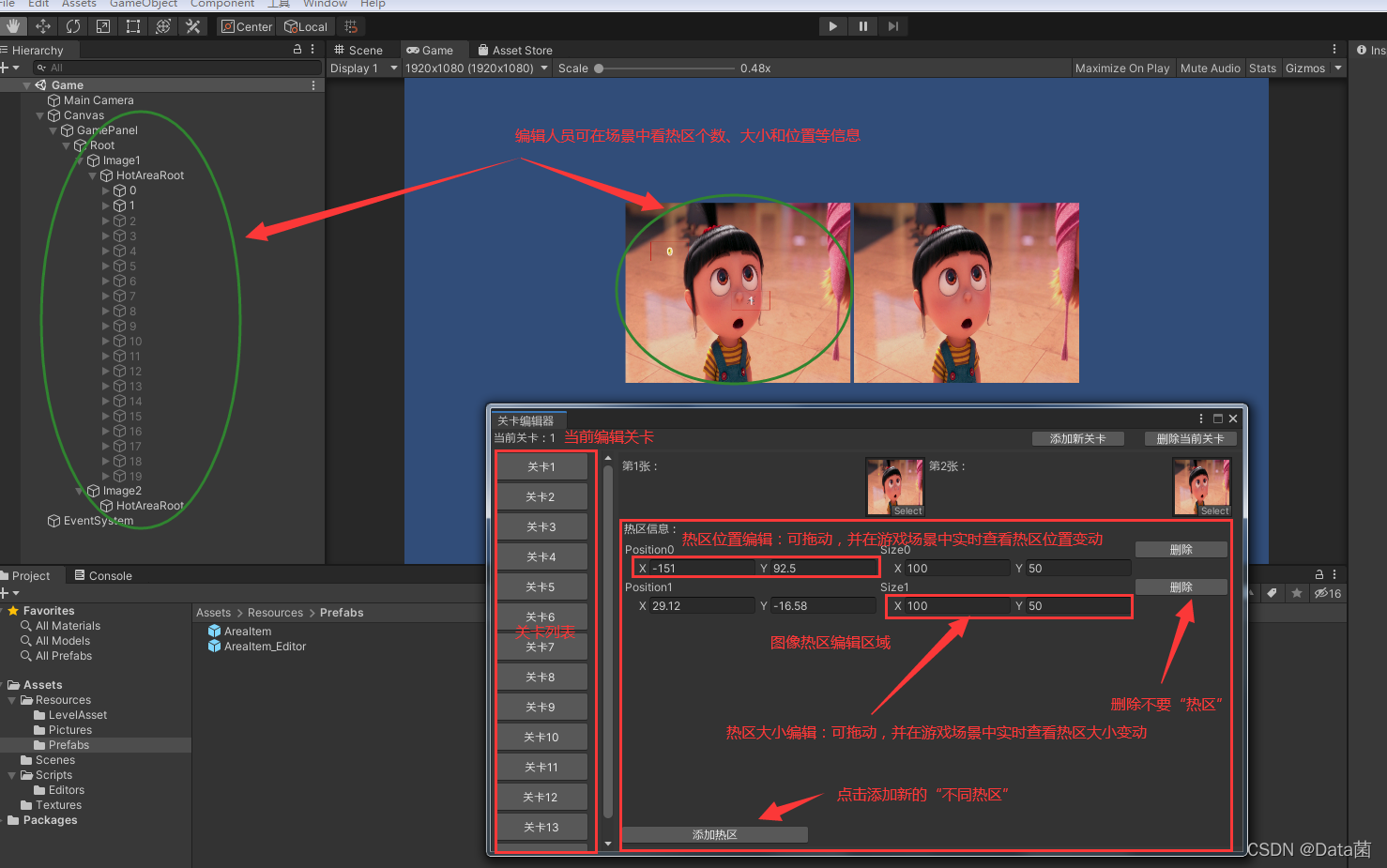This screenshot has width=1387, height=868.
Task: Toggle Maximize On Play
Action: [1122, 69]
